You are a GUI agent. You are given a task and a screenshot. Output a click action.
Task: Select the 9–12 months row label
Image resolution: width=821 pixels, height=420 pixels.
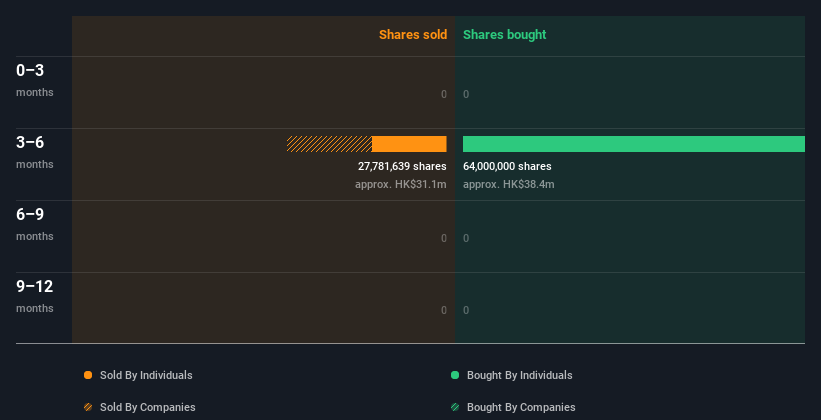point(35,296)
